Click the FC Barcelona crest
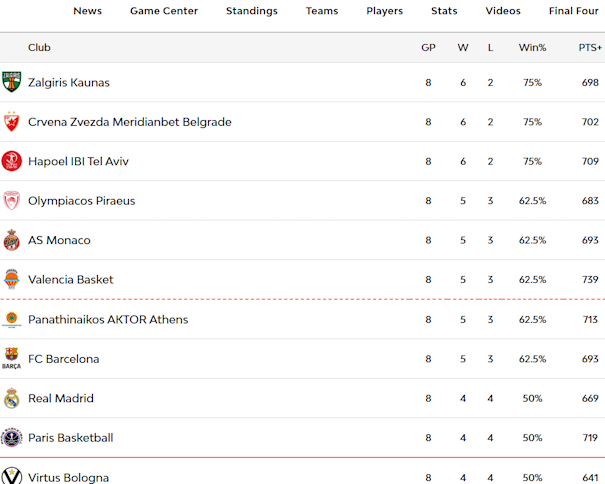The image size is (605, 484). (11, 359)
